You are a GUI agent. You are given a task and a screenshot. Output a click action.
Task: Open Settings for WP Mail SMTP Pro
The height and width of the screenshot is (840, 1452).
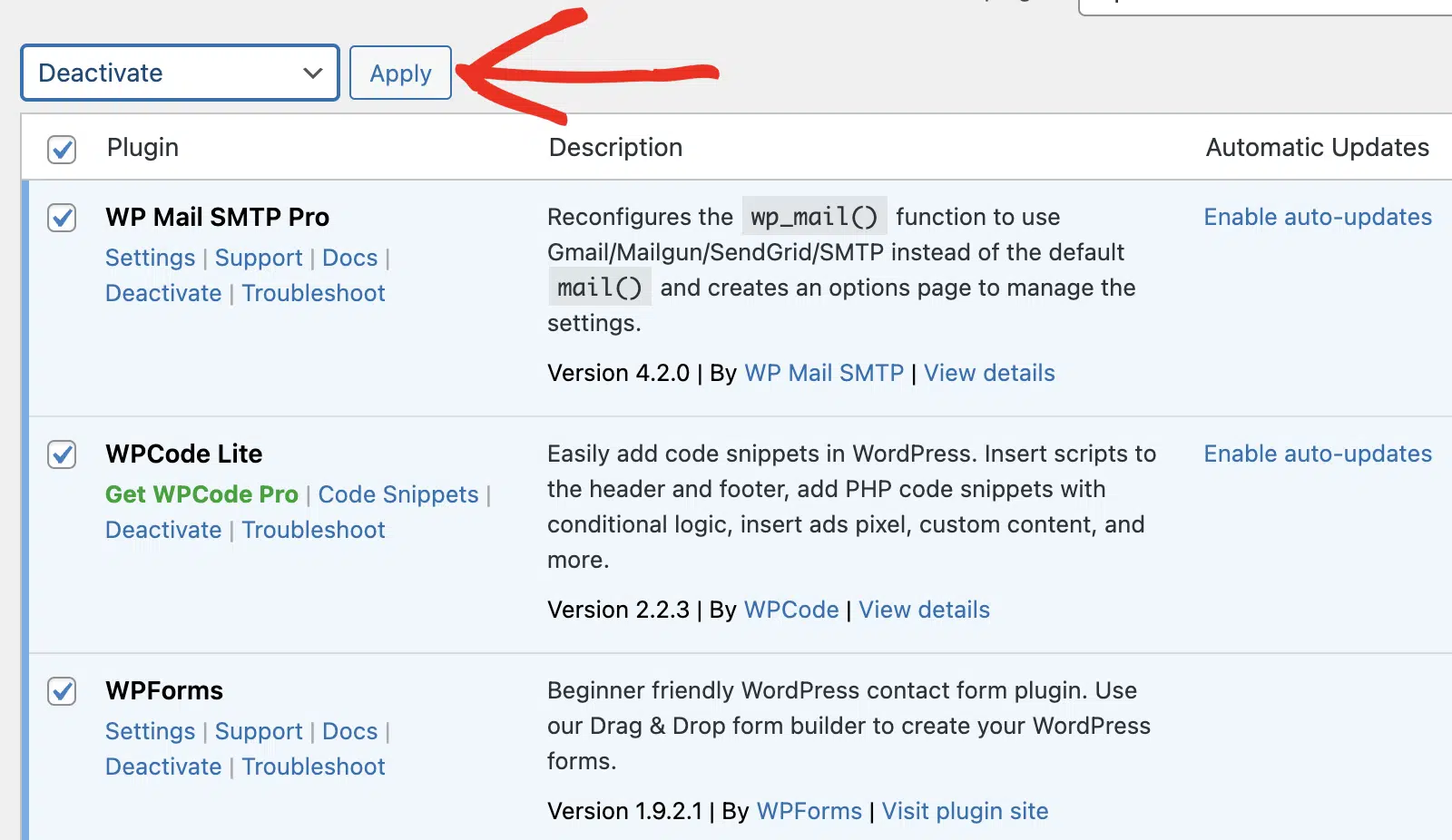(x=150, y=258)
